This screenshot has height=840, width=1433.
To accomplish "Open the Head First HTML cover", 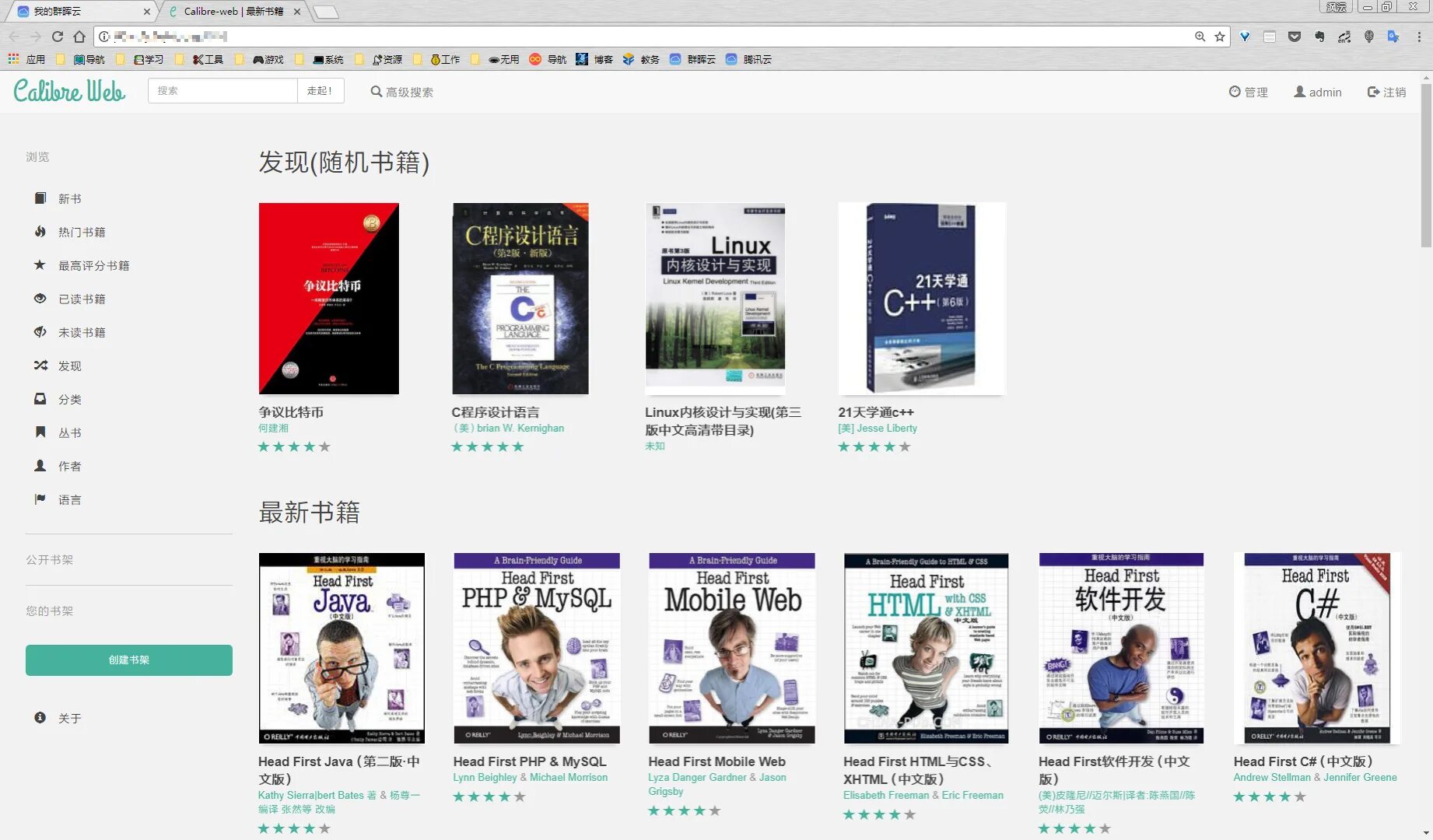I will tap(927, 649).
